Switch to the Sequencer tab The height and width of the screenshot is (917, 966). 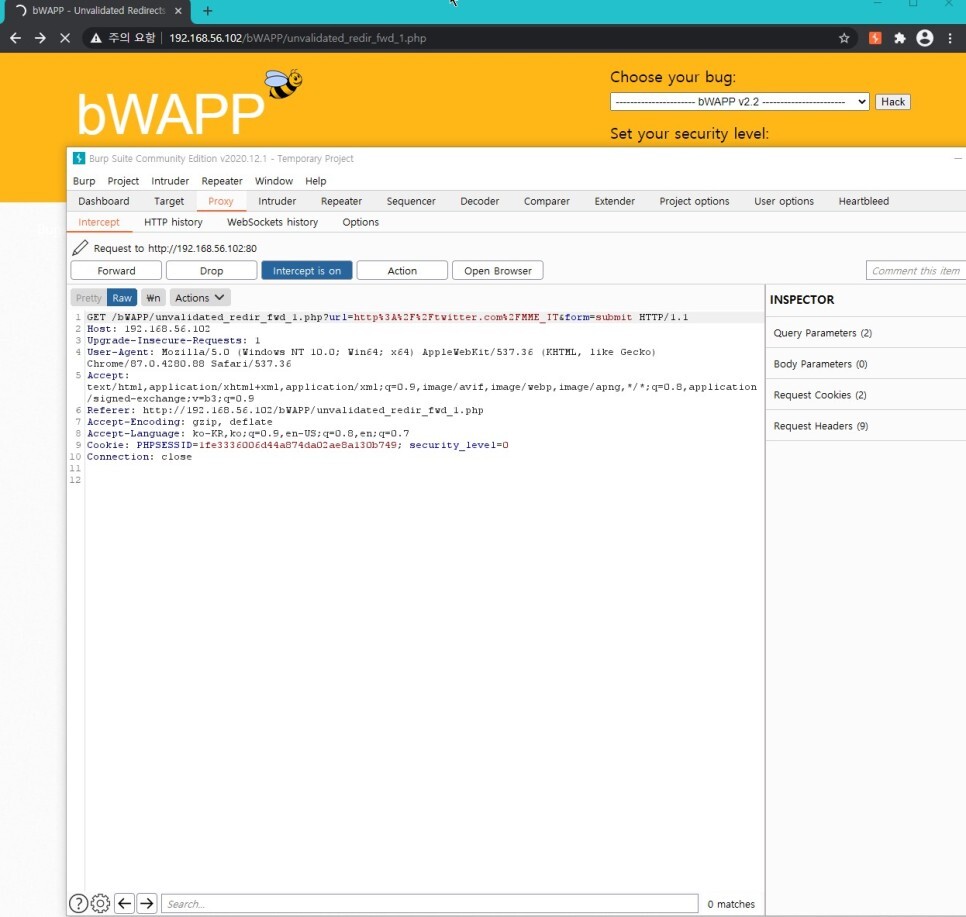click(411, 201)
